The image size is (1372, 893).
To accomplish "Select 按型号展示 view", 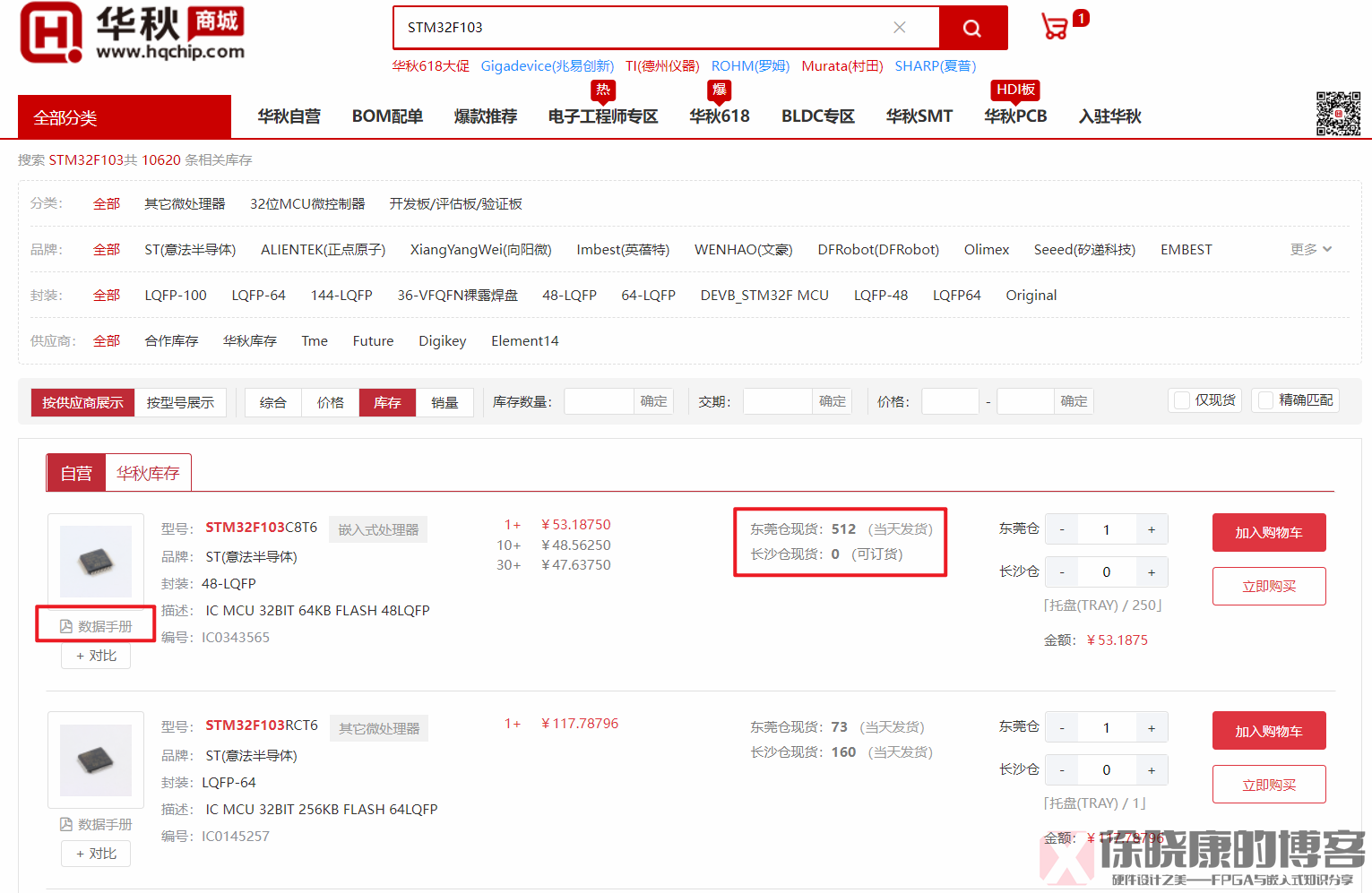I will (180, 402).
